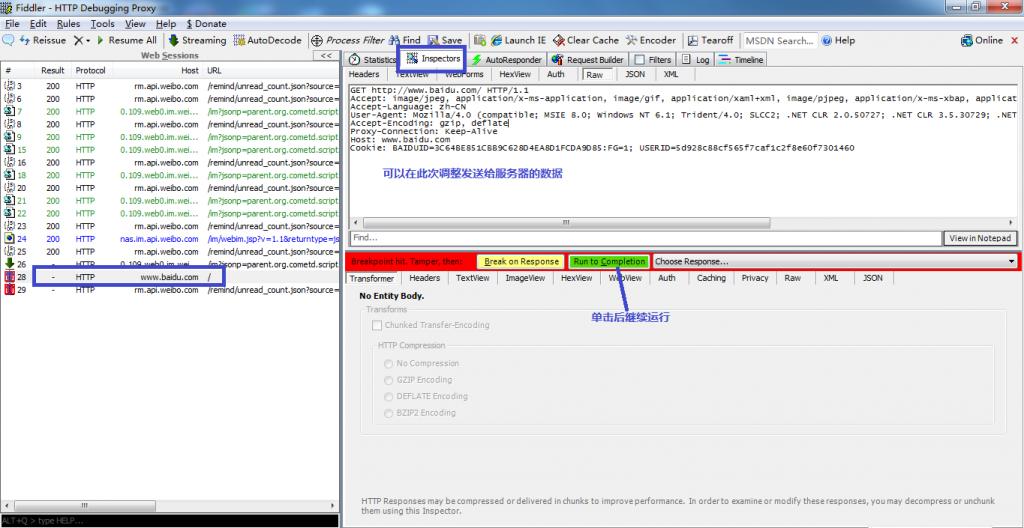This screenshot has height=528, width=1024.
Task: Click Resume All in toolbar
Action: [127, 41]
